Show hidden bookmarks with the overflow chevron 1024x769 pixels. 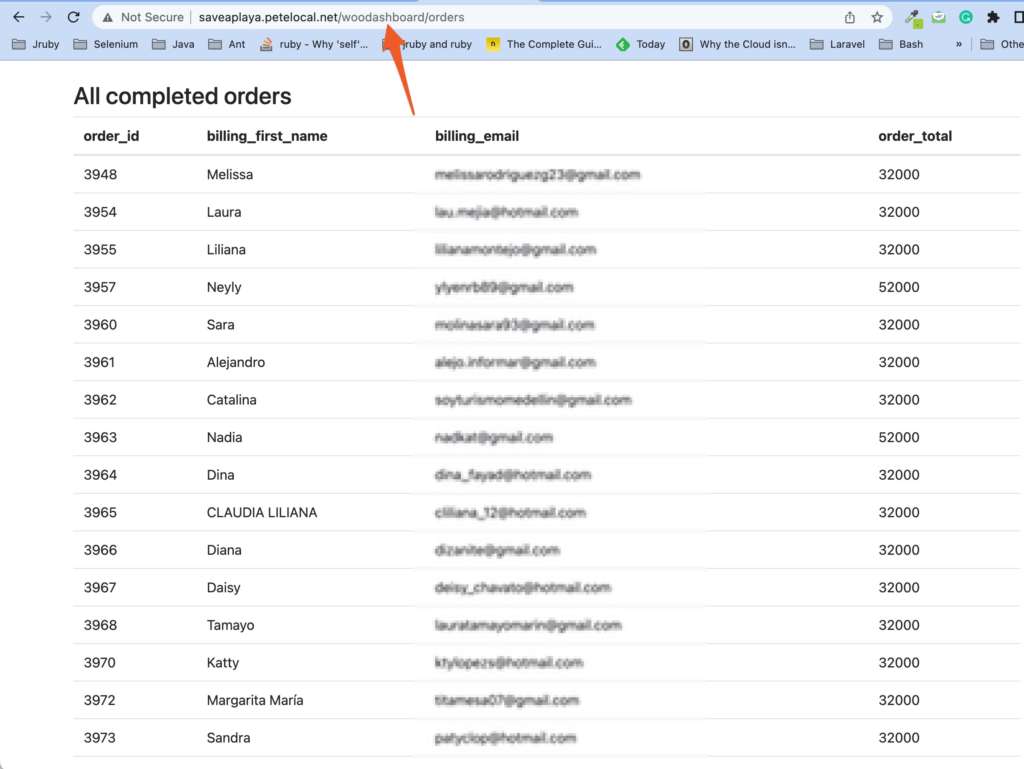pos(959,44)
